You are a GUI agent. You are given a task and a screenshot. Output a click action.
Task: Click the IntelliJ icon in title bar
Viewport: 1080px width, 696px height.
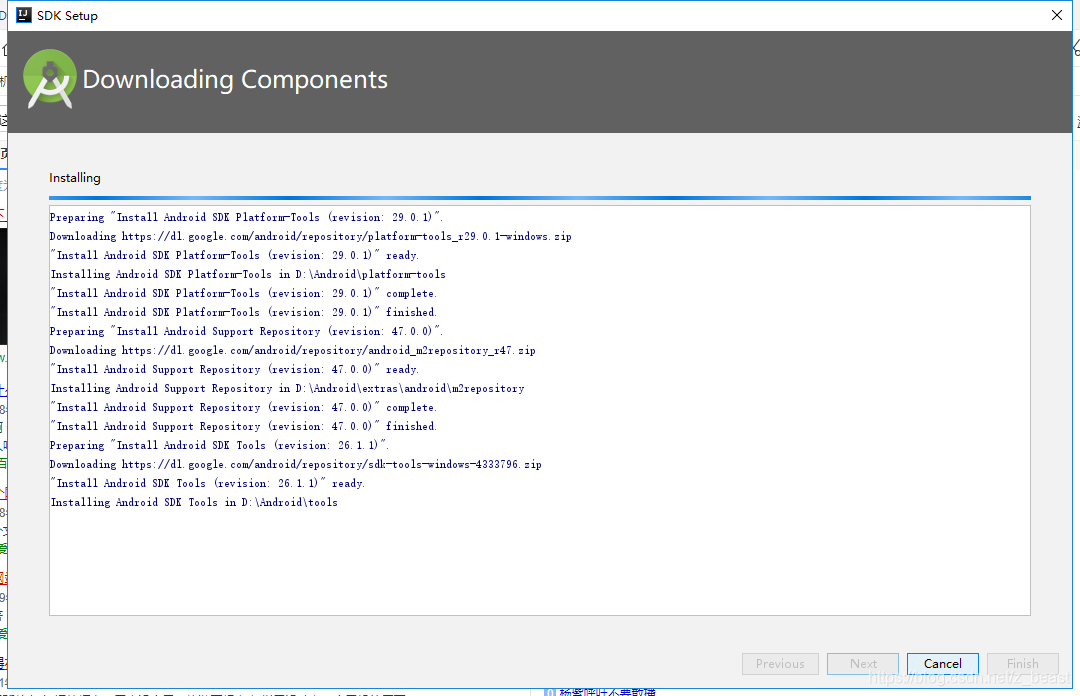pos(23,15)
